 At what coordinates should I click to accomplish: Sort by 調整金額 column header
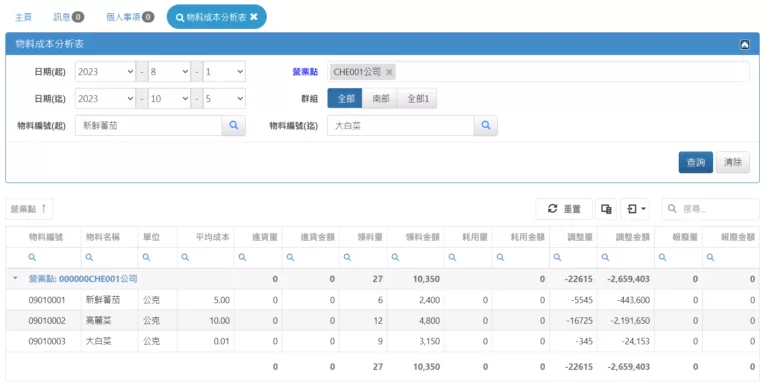(632, 237)
